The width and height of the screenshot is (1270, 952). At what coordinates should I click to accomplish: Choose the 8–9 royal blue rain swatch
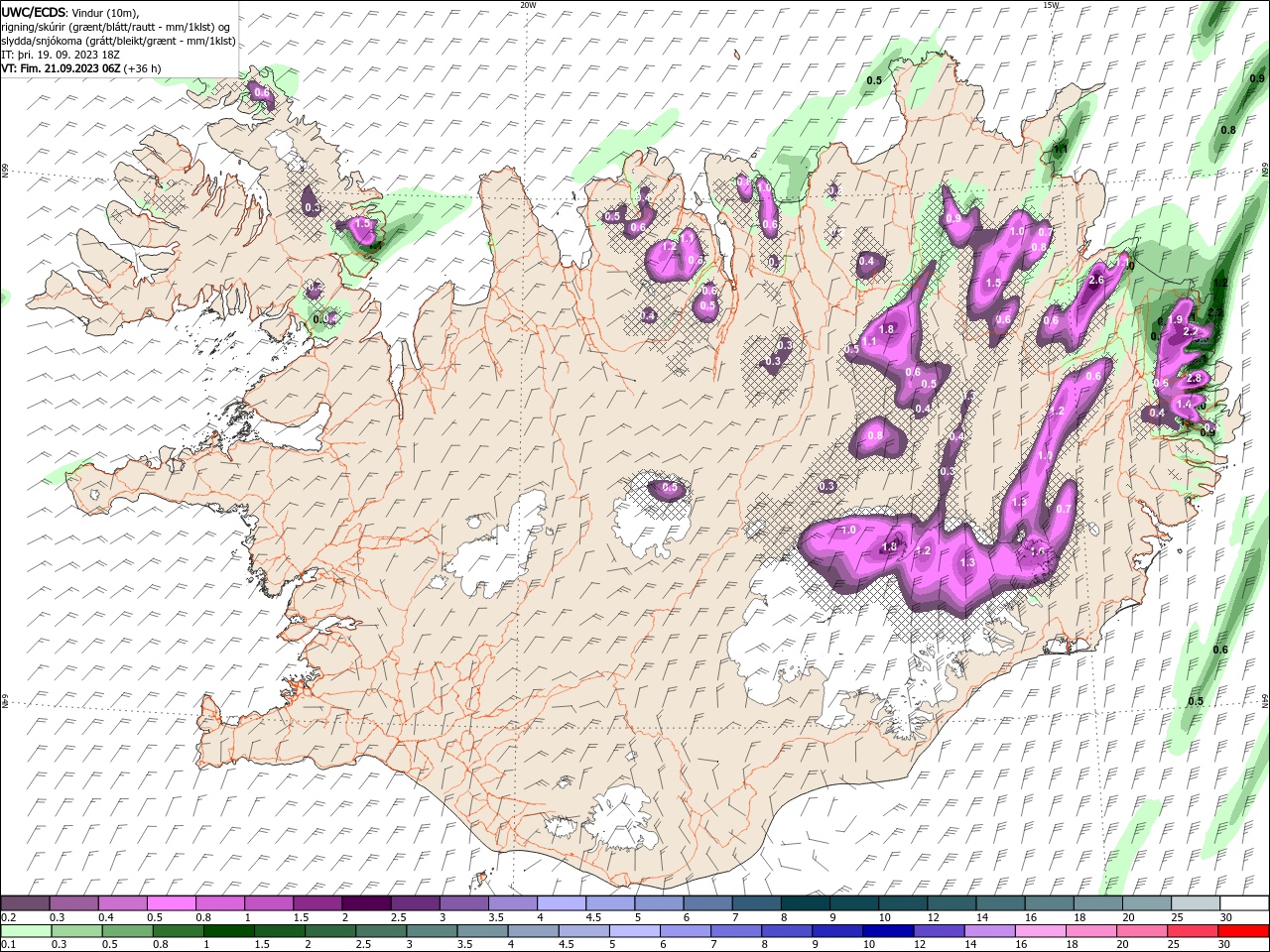(786, 931)
